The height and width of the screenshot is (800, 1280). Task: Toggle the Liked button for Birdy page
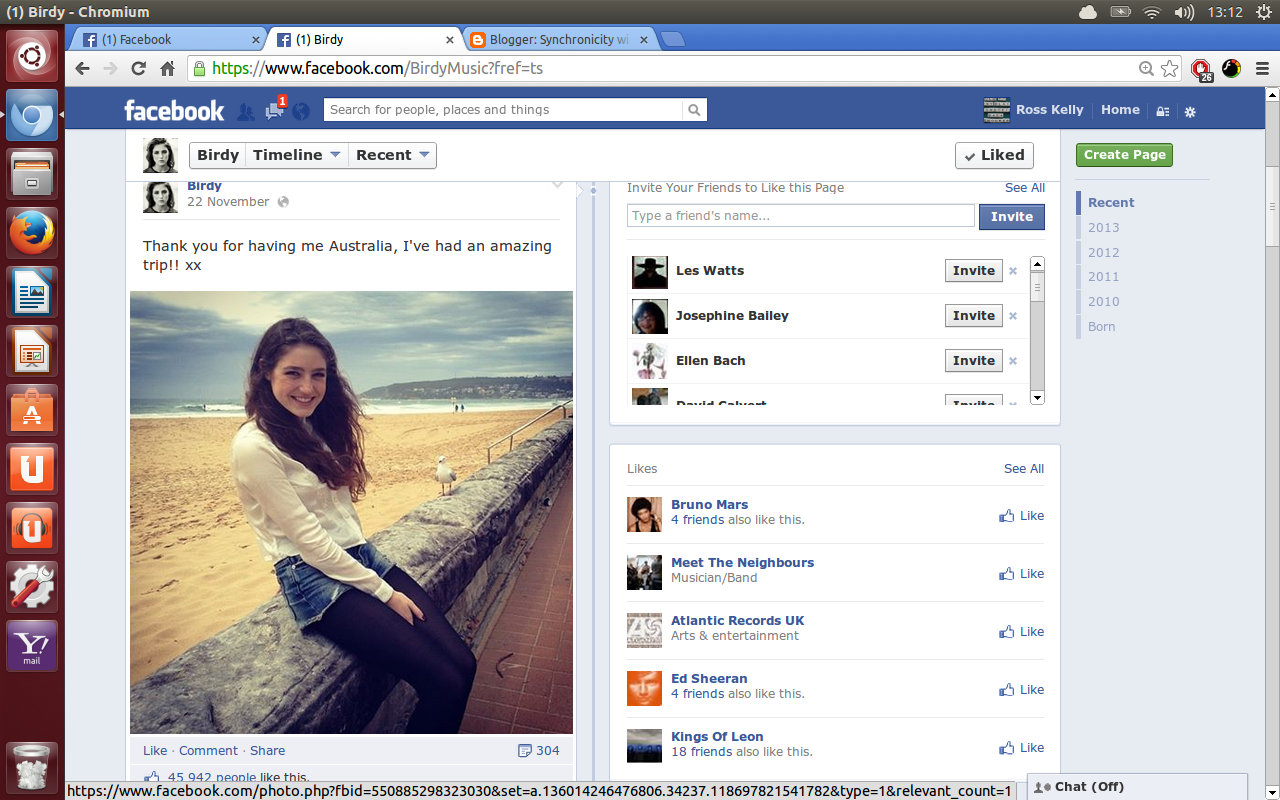pos(994,155)
